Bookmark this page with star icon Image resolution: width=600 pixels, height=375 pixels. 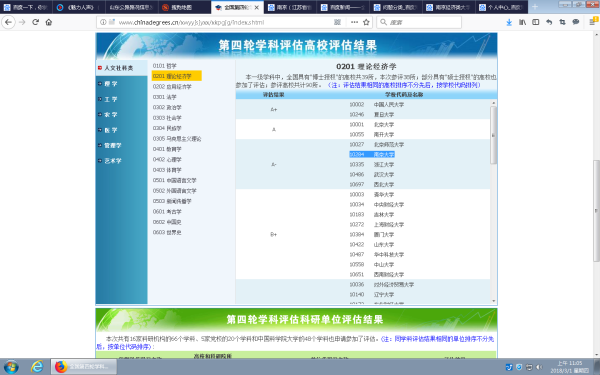tap(366, 22)
